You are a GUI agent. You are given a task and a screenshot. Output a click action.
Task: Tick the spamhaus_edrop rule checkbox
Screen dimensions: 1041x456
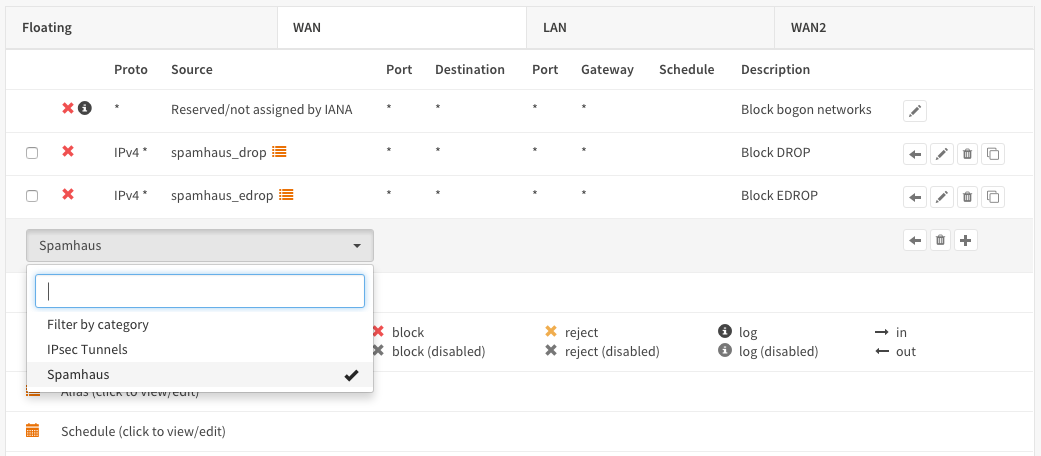pyautogui.click(x=32, y=196)
